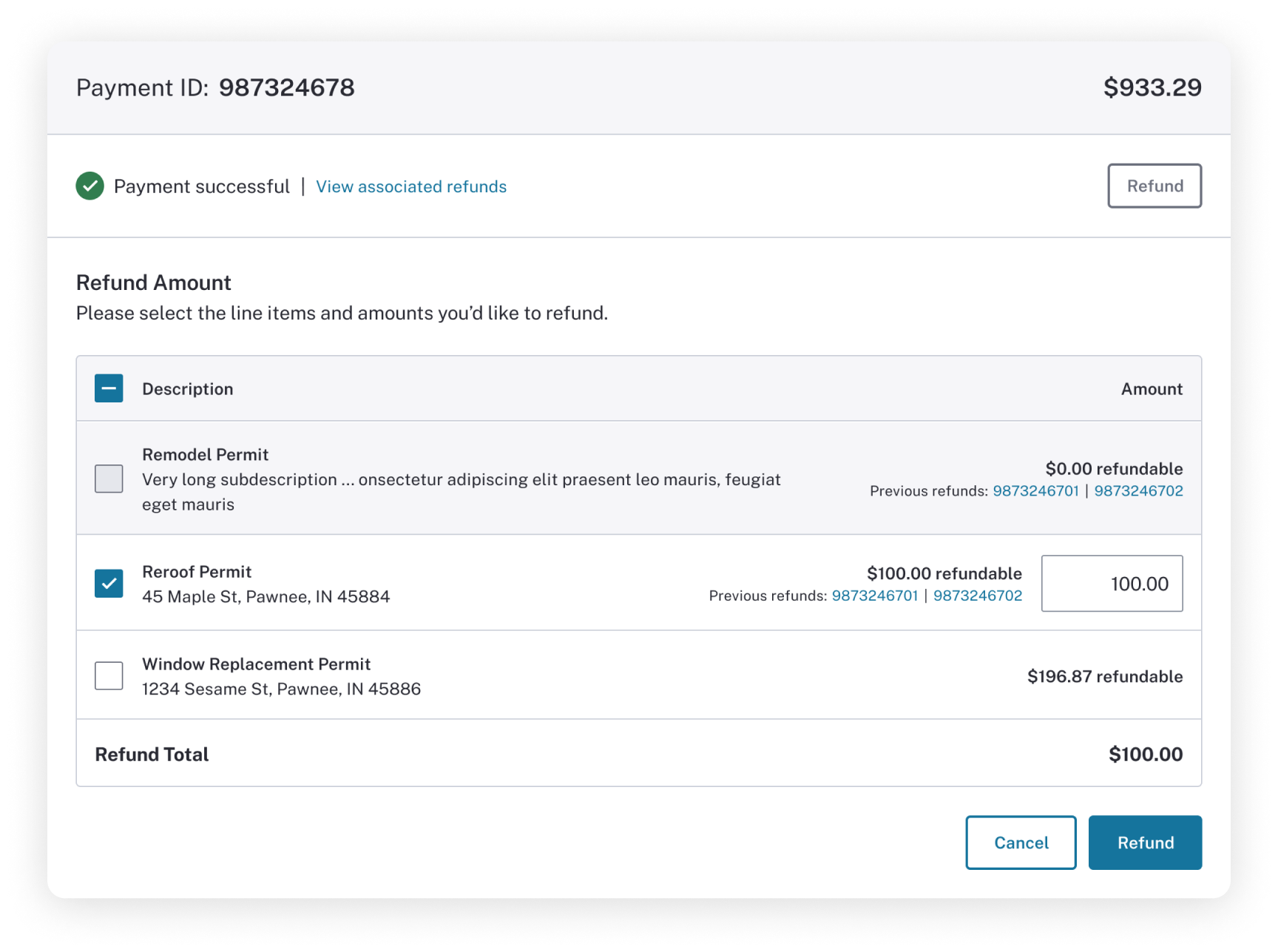Viewport: 1278px width, 952px height.
Task: Check the Window Replacement Permit checkbox
Action: [x=109, y=675]
